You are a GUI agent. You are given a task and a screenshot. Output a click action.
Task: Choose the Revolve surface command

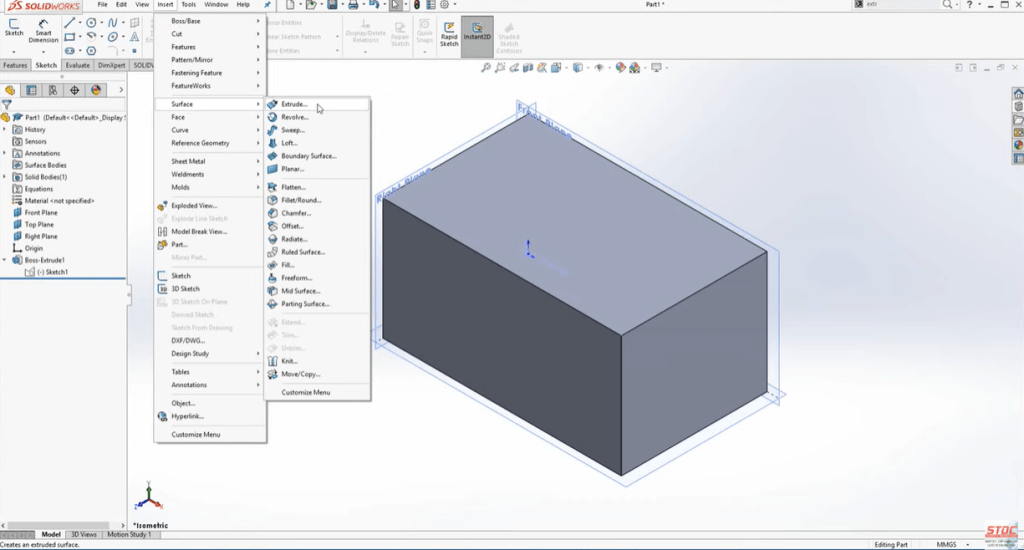tap(294, 117)
